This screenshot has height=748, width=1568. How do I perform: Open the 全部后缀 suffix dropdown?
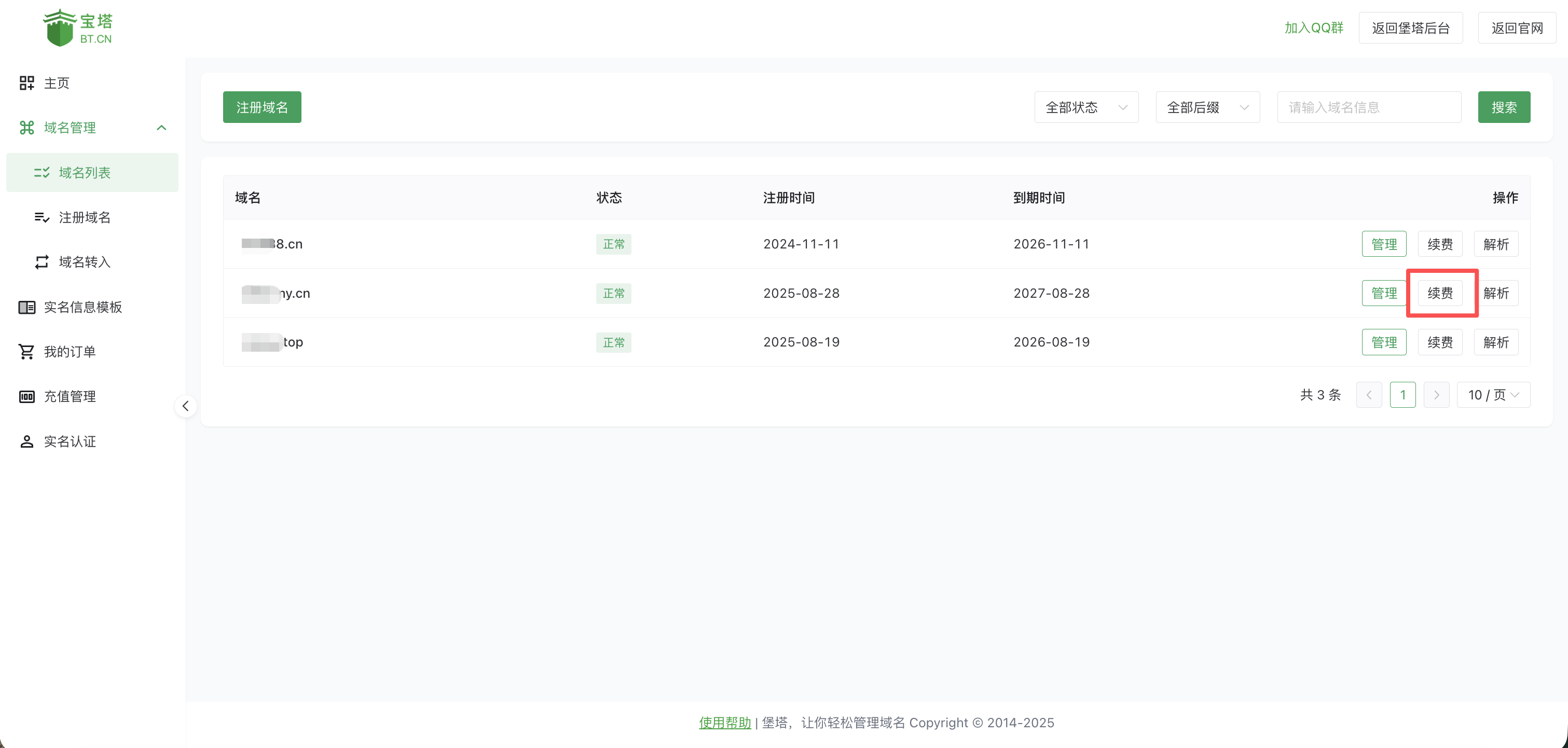click(x=1207, y=106)
